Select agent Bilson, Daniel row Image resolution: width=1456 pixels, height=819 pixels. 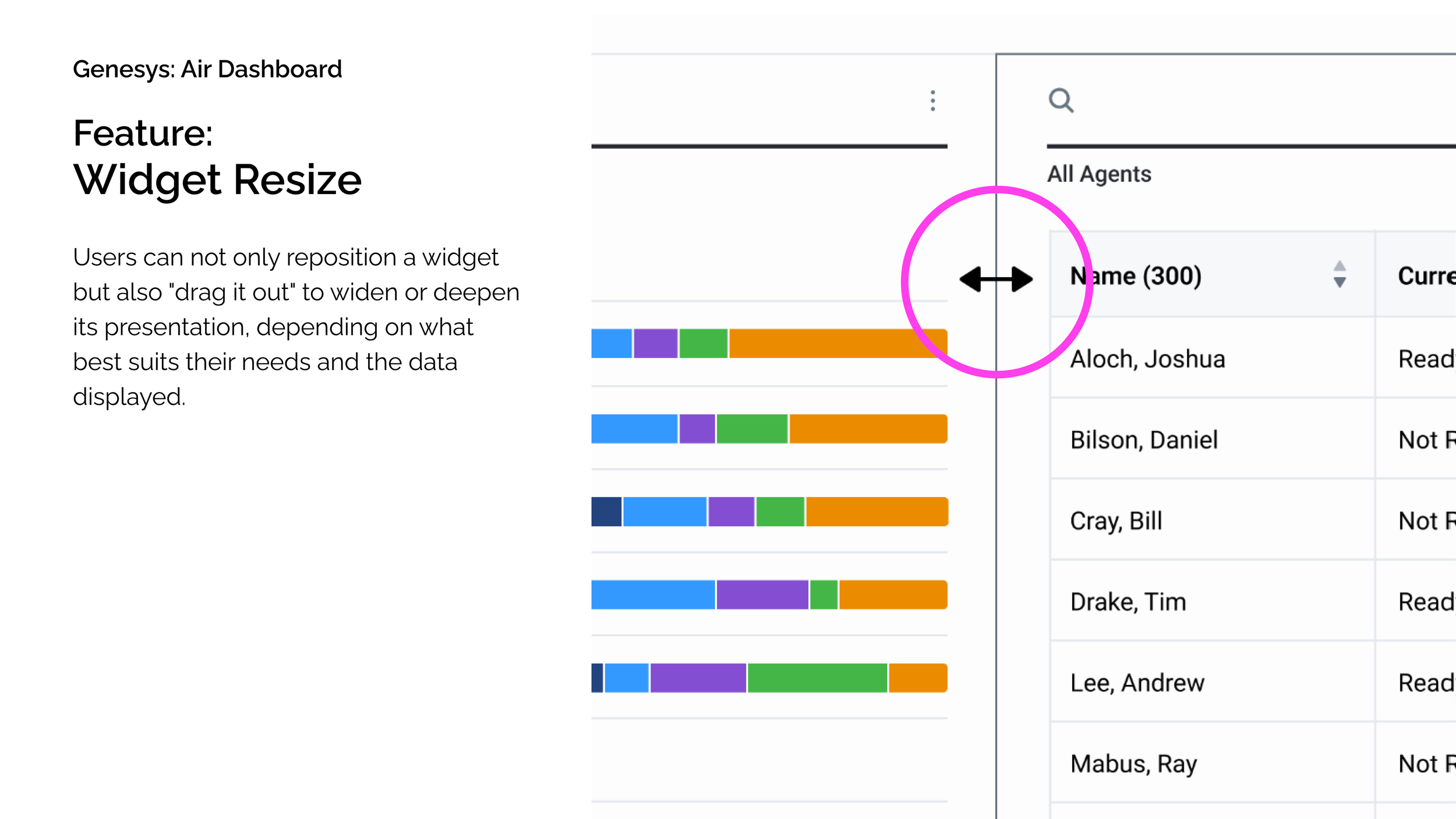pos(1144,440)
